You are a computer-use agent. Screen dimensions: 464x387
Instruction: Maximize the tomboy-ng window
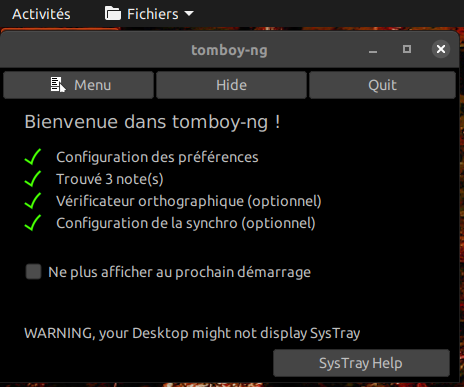[x=407, y=49]
